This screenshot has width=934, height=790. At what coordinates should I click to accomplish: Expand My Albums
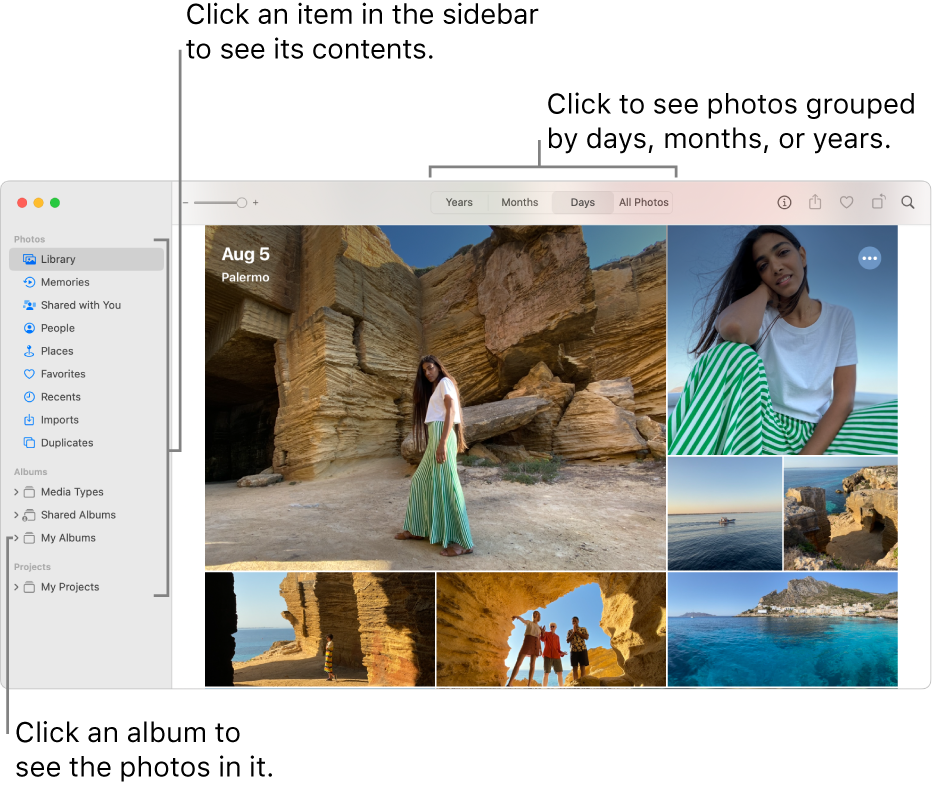(16, 537)
